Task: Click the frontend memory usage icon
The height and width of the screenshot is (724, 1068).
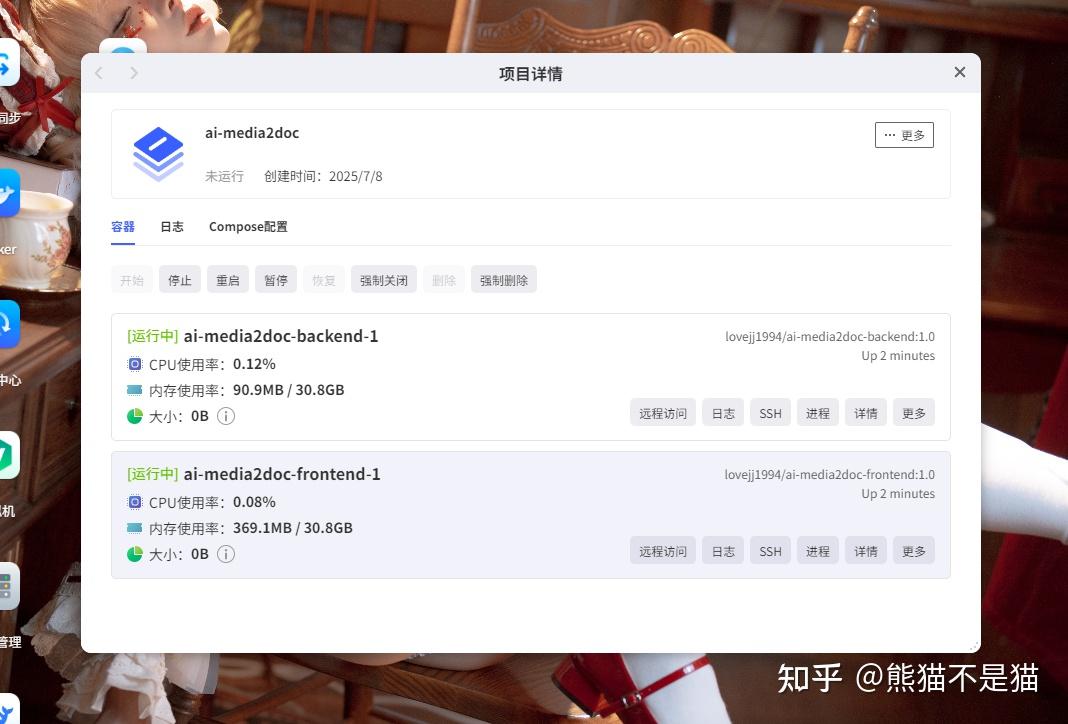Action: (x=135, y=528)
